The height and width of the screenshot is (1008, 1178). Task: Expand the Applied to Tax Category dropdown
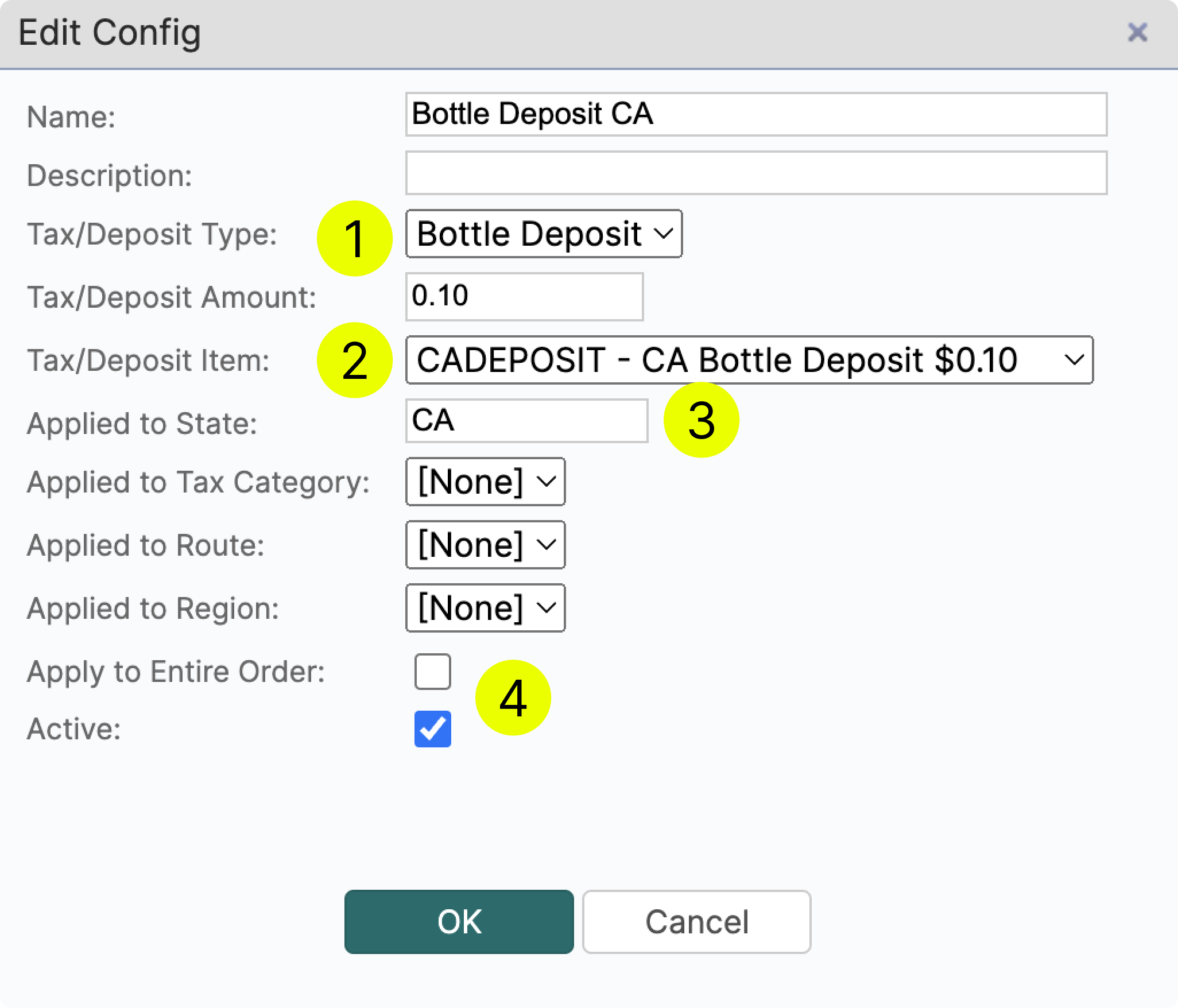(x=485, y=482)
